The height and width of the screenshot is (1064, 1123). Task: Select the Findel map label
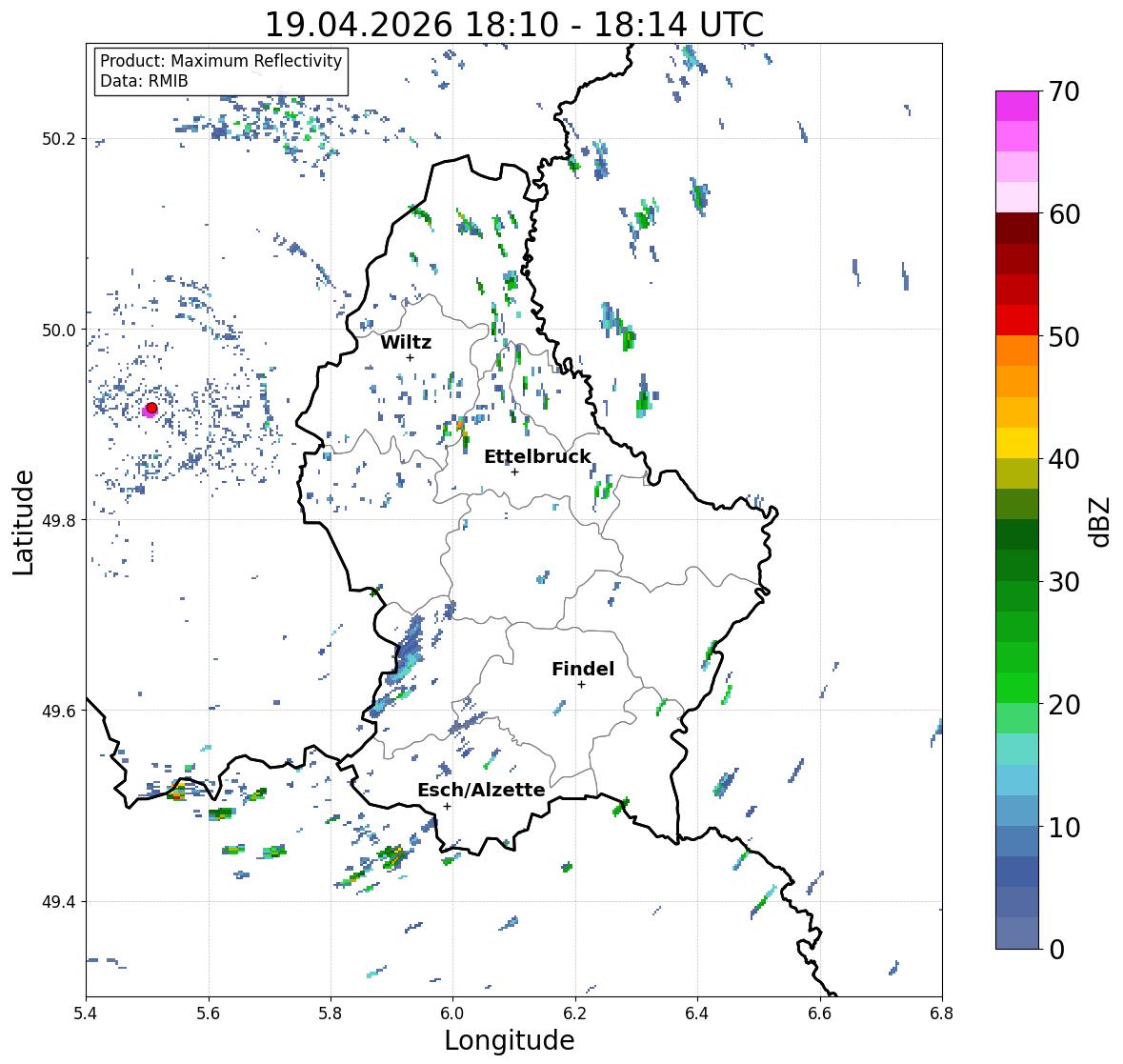pyautogui.click(x=582, y=669)
